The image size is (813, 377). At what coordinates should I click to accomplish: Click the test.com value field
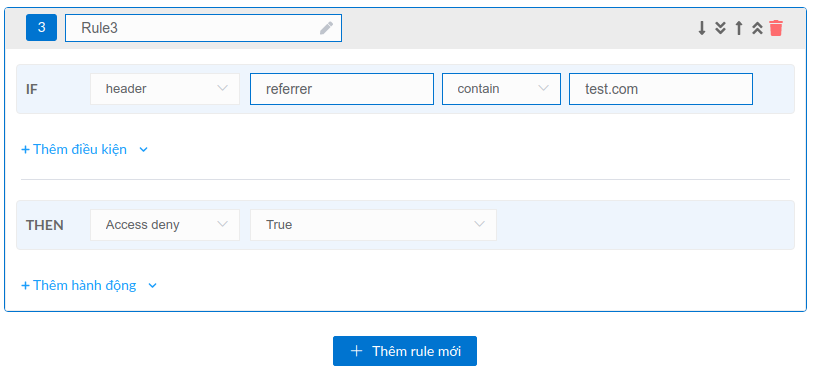coord(661,89)
